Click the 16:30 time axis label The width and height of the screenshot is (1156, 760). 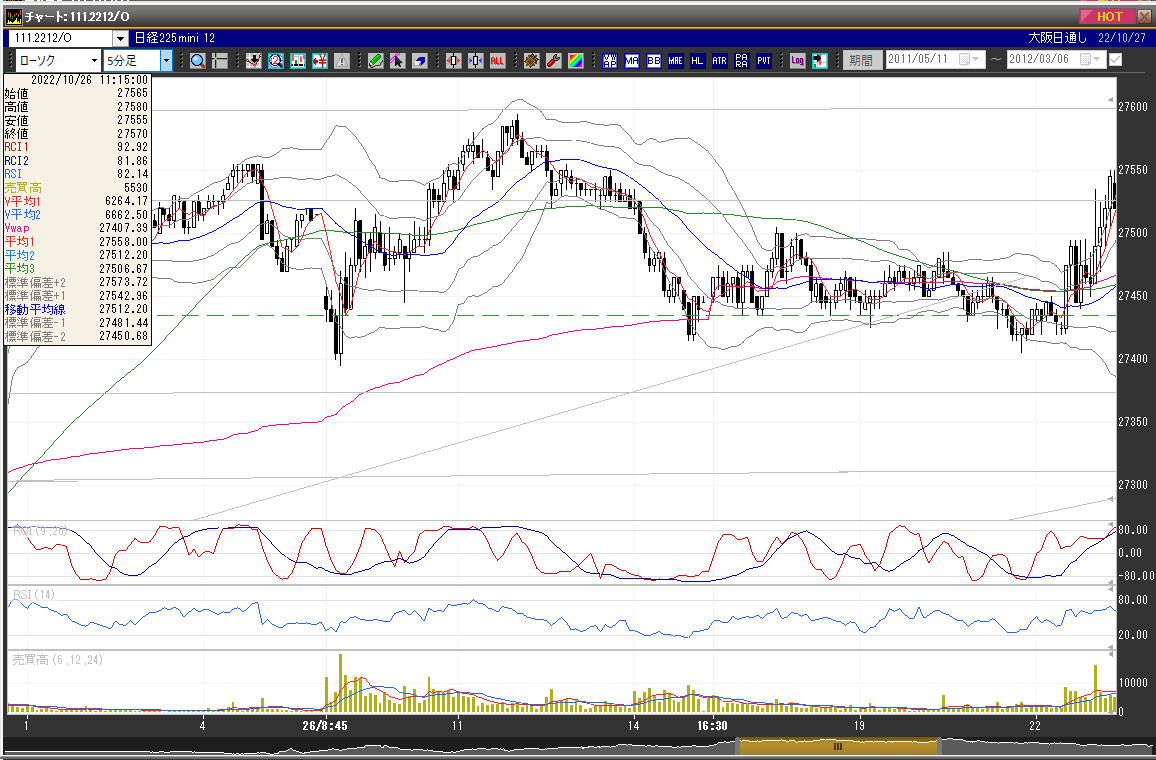[712, 726]
